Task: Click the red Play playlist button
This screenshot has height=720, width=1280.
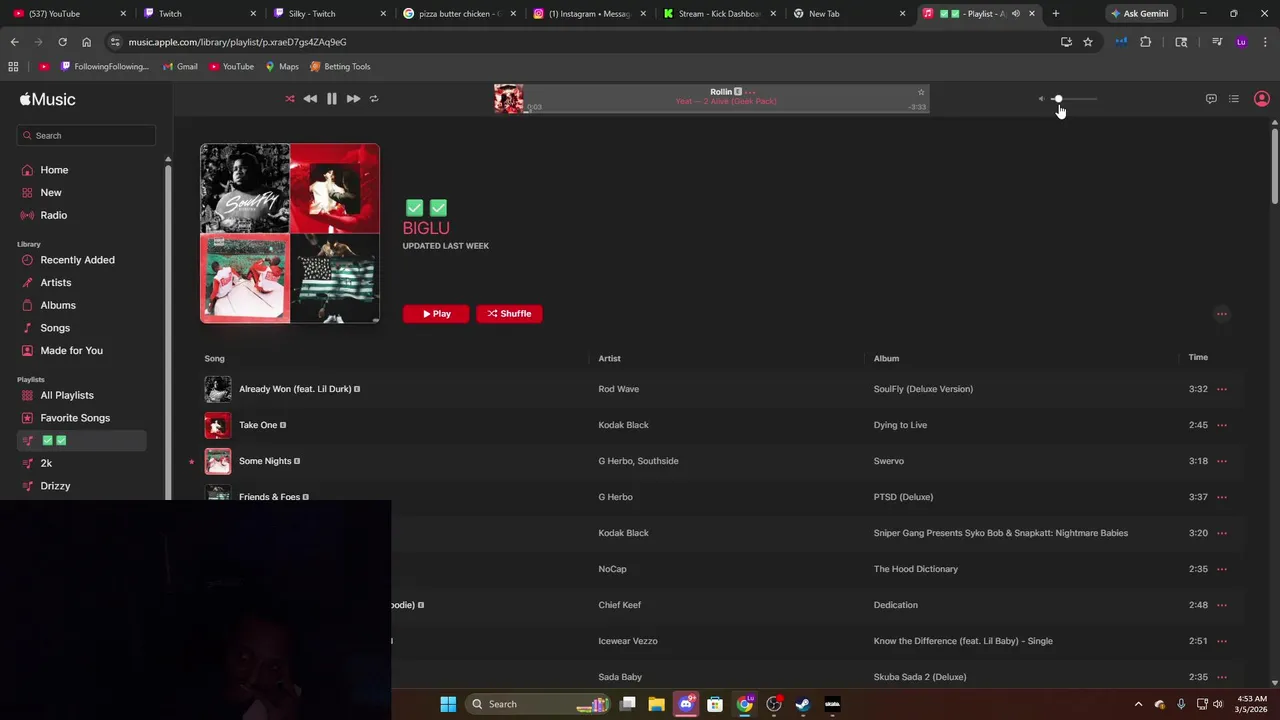Action: point(436,314)
